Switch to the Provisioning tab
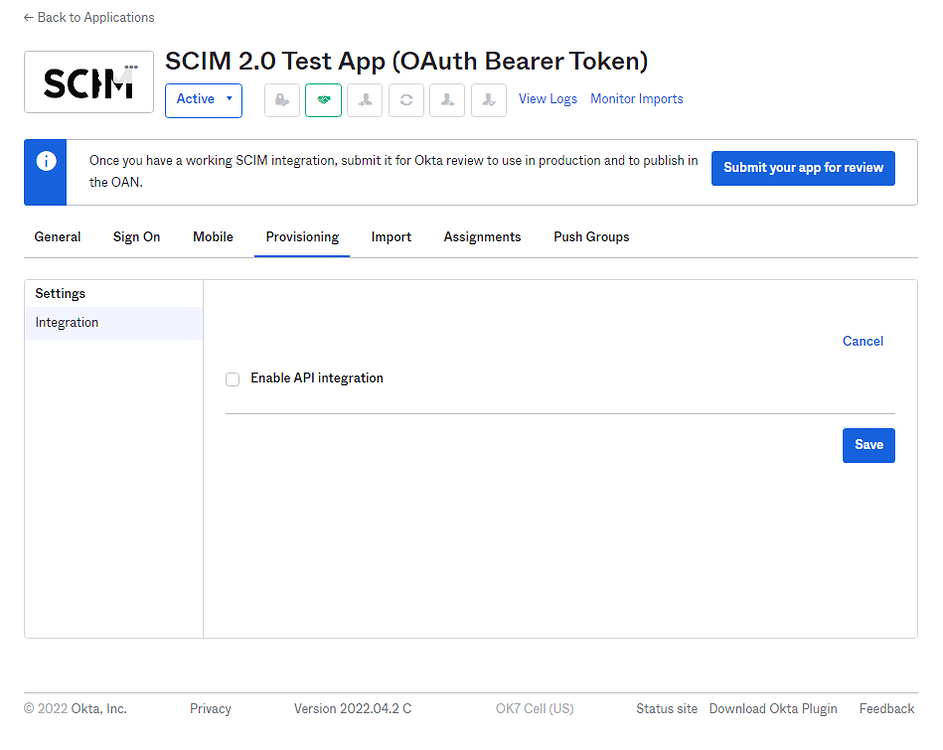 click(302, 237)
